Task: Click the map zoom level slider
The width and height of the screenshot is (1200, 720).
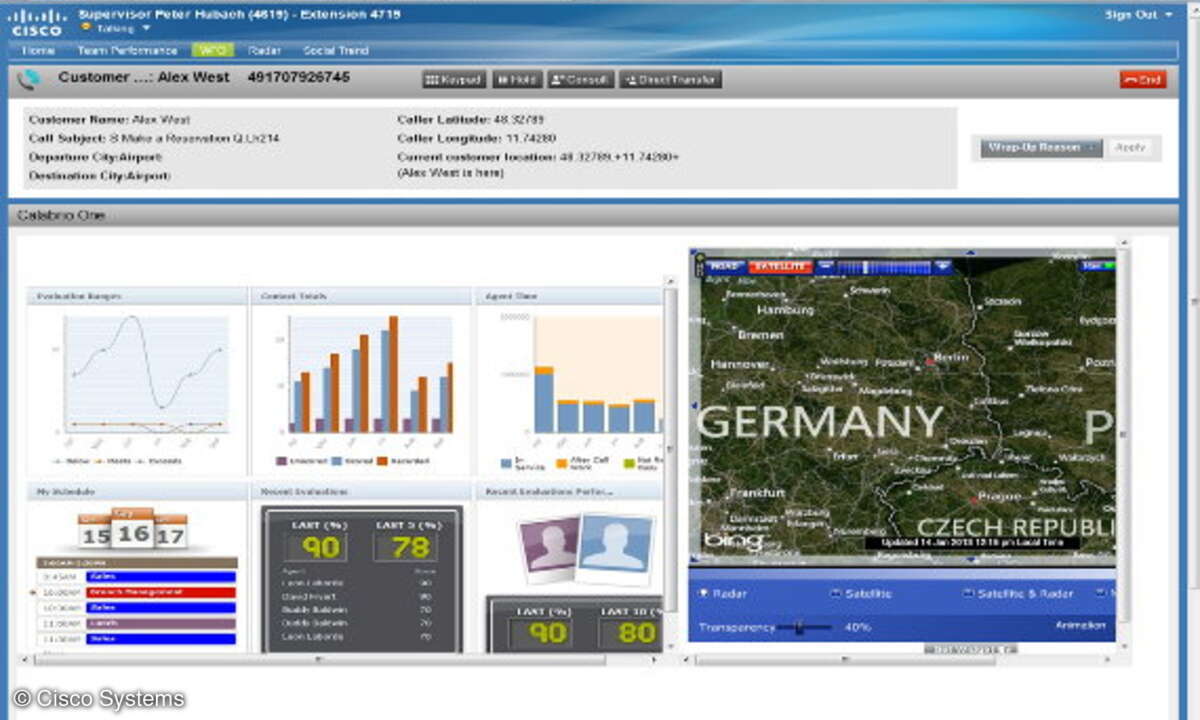Action: (x=883, y=267)
